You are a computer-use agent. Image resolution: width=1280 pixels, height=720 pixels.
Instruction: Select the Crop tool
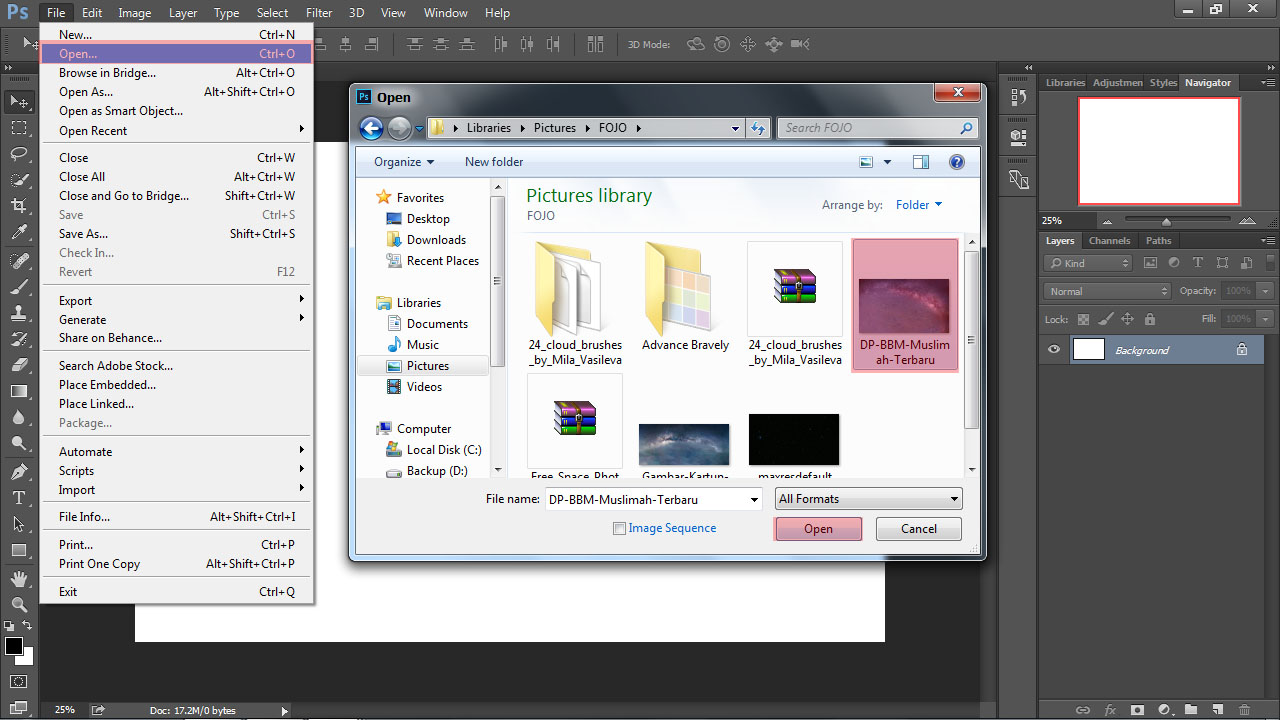[x=19, y=206]
